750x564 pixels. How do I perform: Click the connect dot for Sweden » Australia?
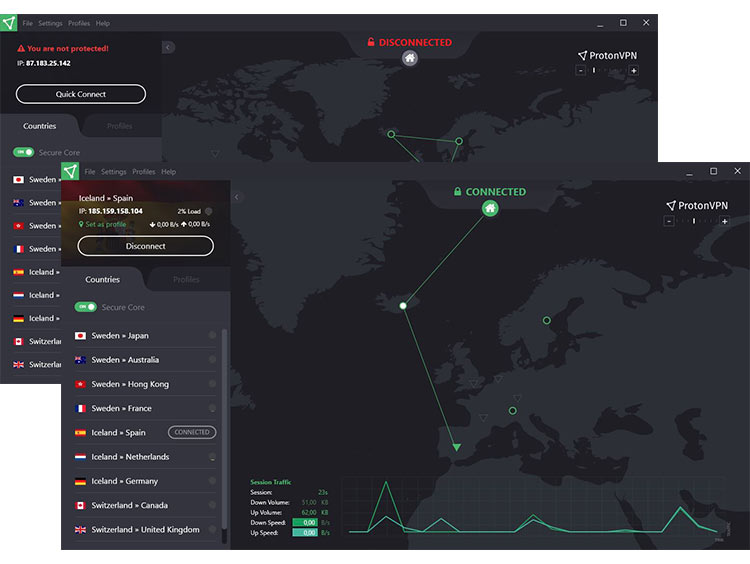click(x=212, y=359)
